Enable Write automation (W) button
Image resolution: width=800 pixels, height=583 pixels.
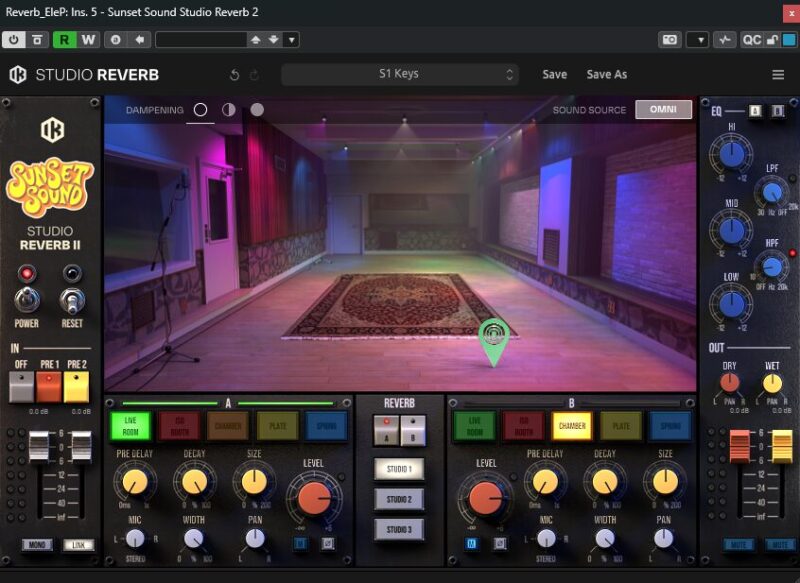[x=88, y=40]
